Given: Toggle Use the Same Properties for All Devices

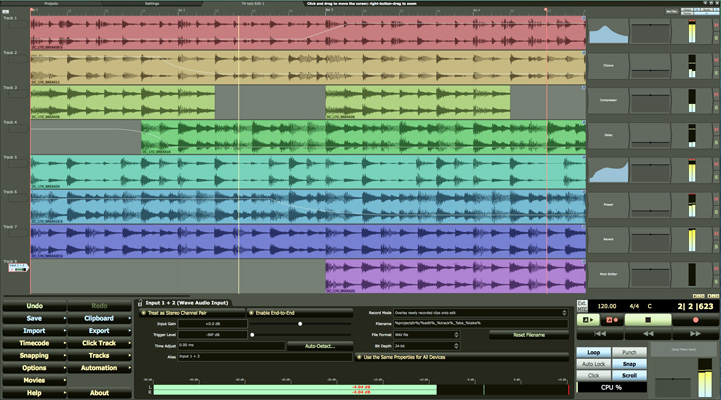Looking at the screenshot, I should pyautogui.click(x=462, y=357).
